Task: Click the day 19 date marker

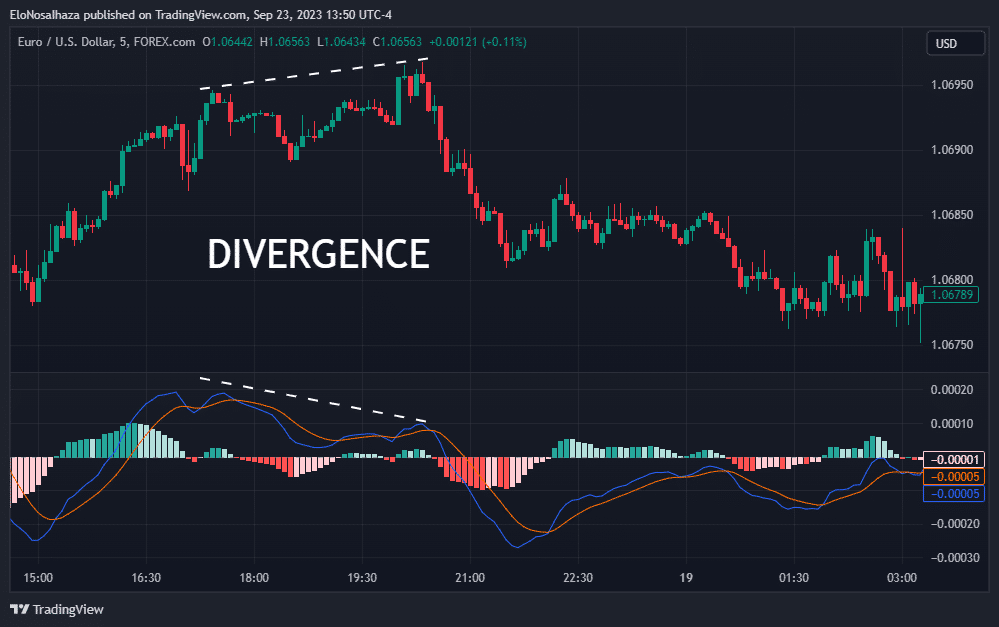Action: tap(686, 578)
